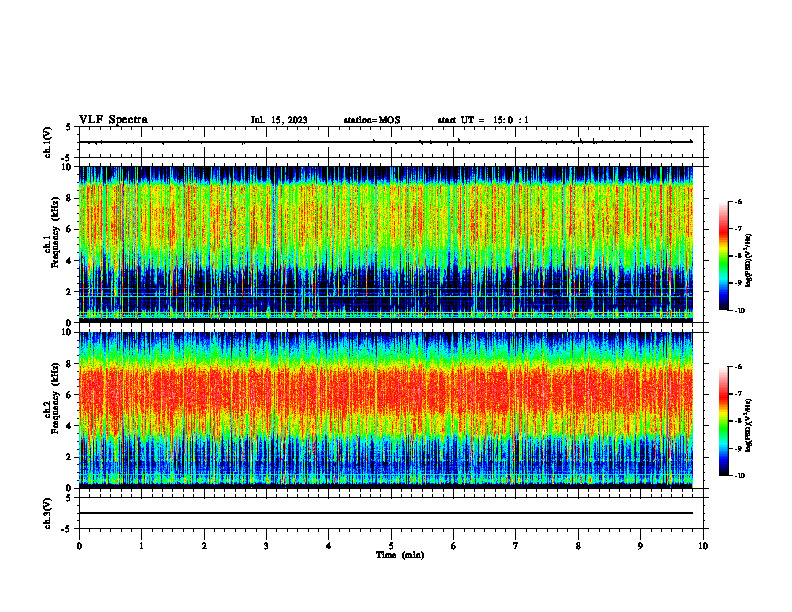Click the ch.1 spectrogram color scale bar

tap(723, 256)
